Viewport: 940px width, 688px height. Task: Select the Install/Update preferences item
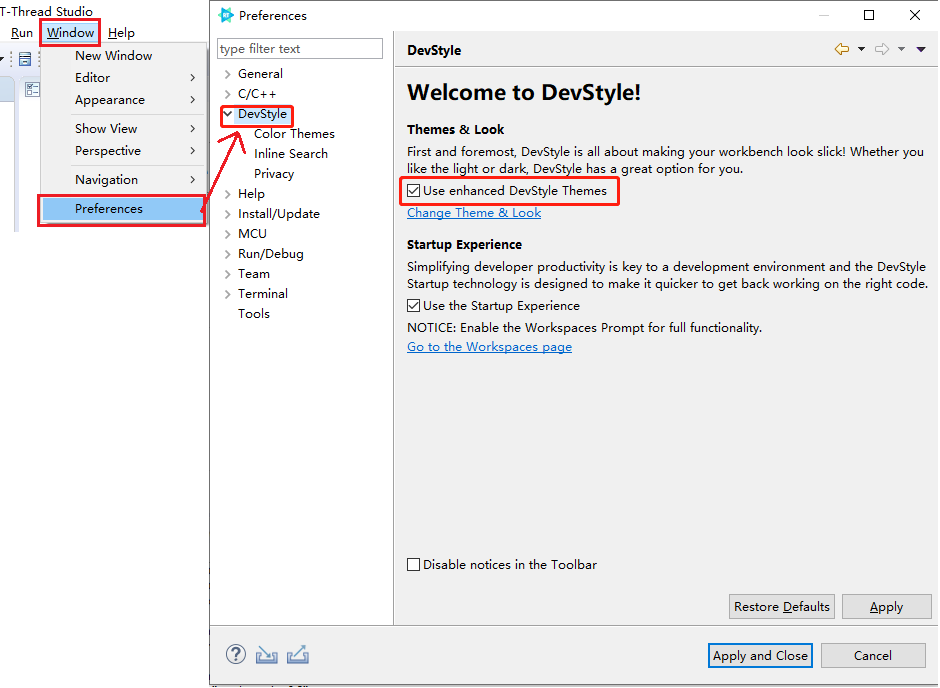tap(279, 214)
